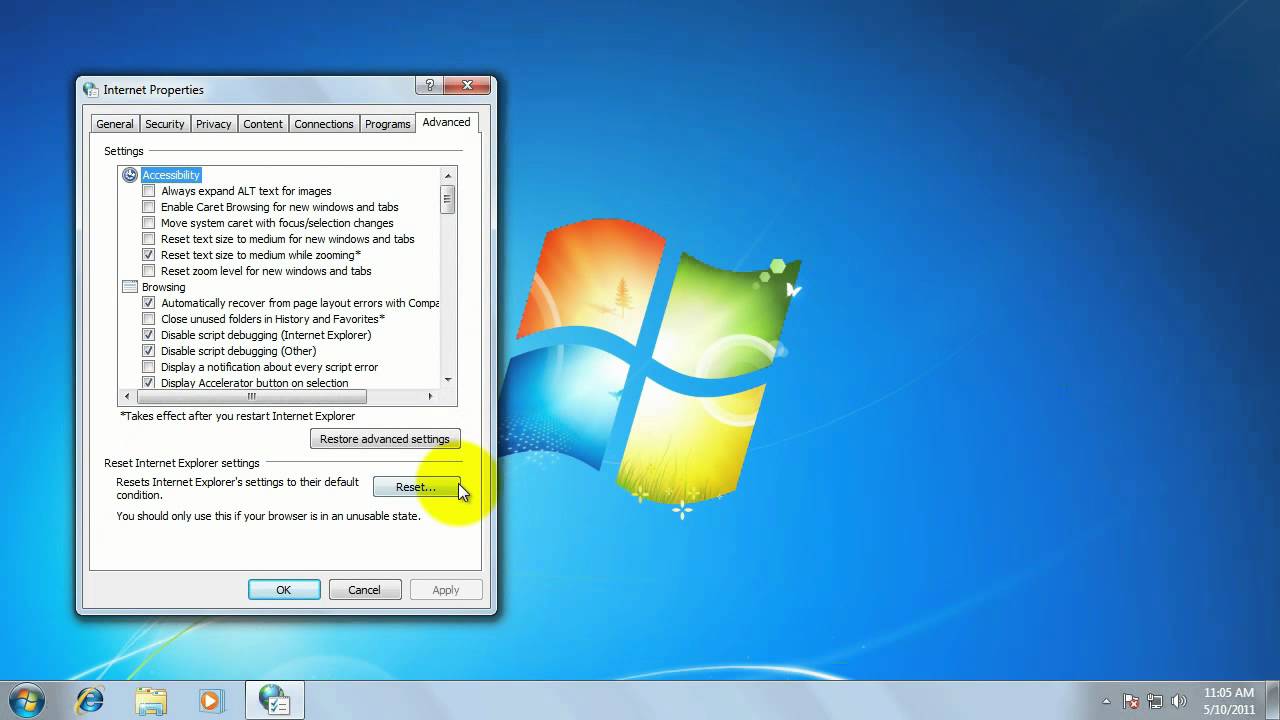Confirm with the OK button
This screenshot has width=1280, height=720.
click(x=284, y=590)
